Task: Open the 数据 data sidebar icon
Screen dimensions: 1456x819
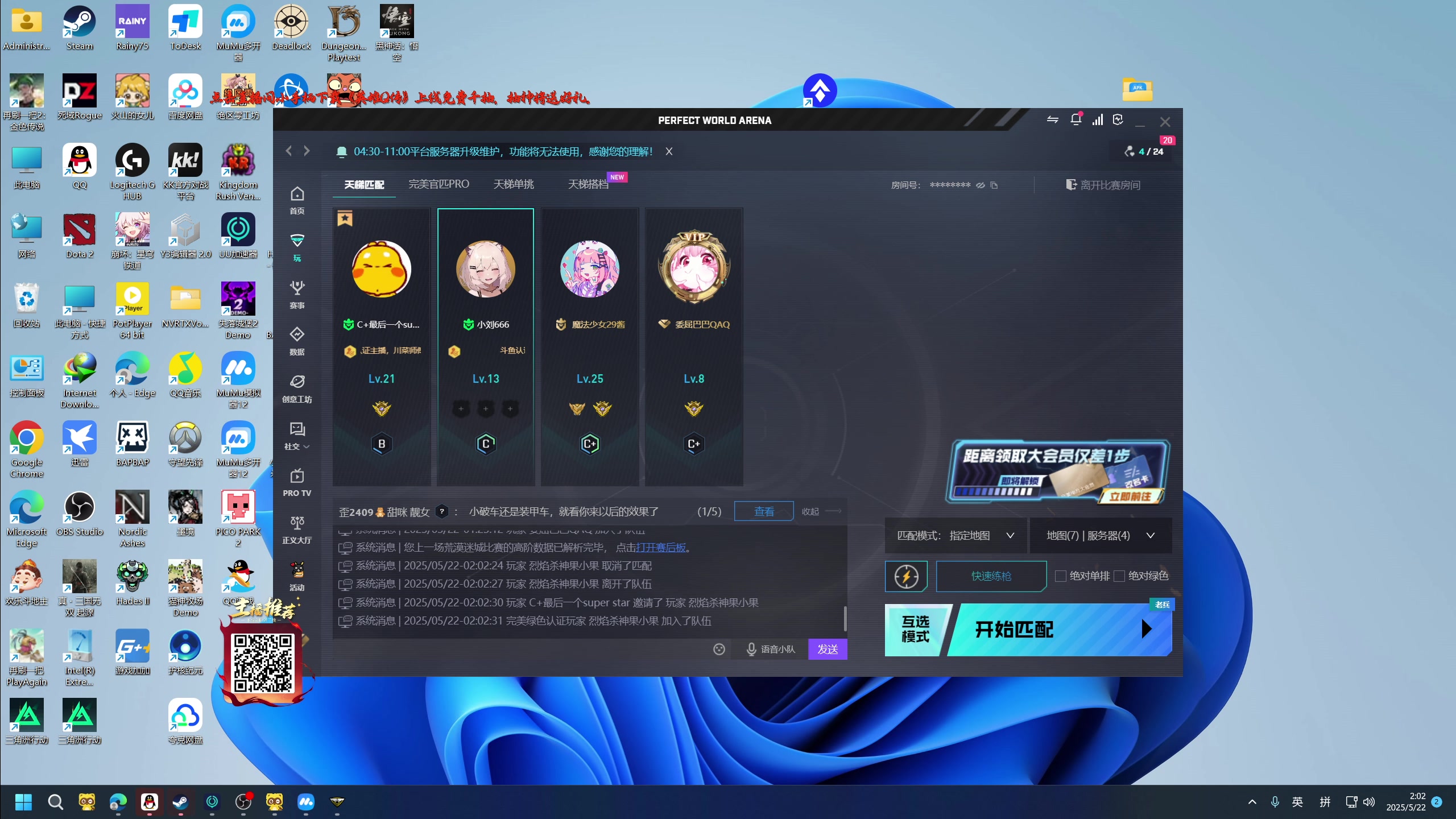Action: pos(297,341)
